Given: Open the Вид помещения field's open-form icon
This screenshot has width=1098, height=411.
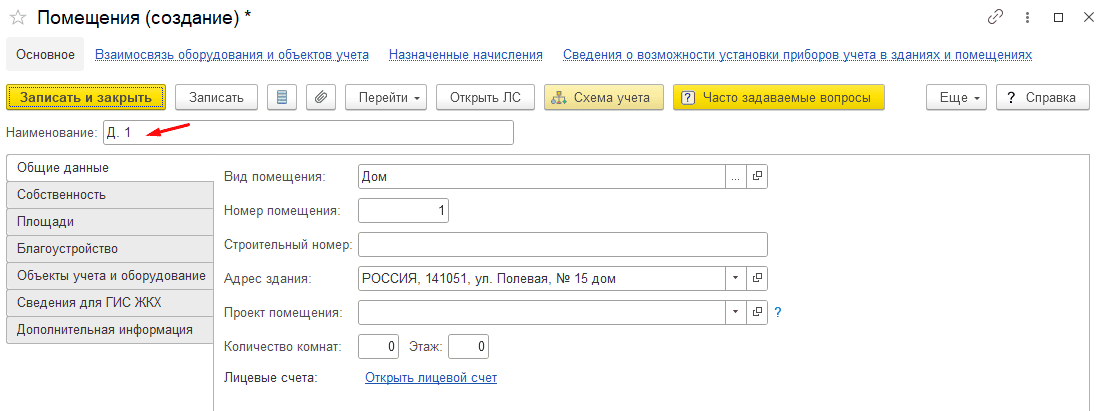Looking at the screenshot, I should (x=757, y=177).
